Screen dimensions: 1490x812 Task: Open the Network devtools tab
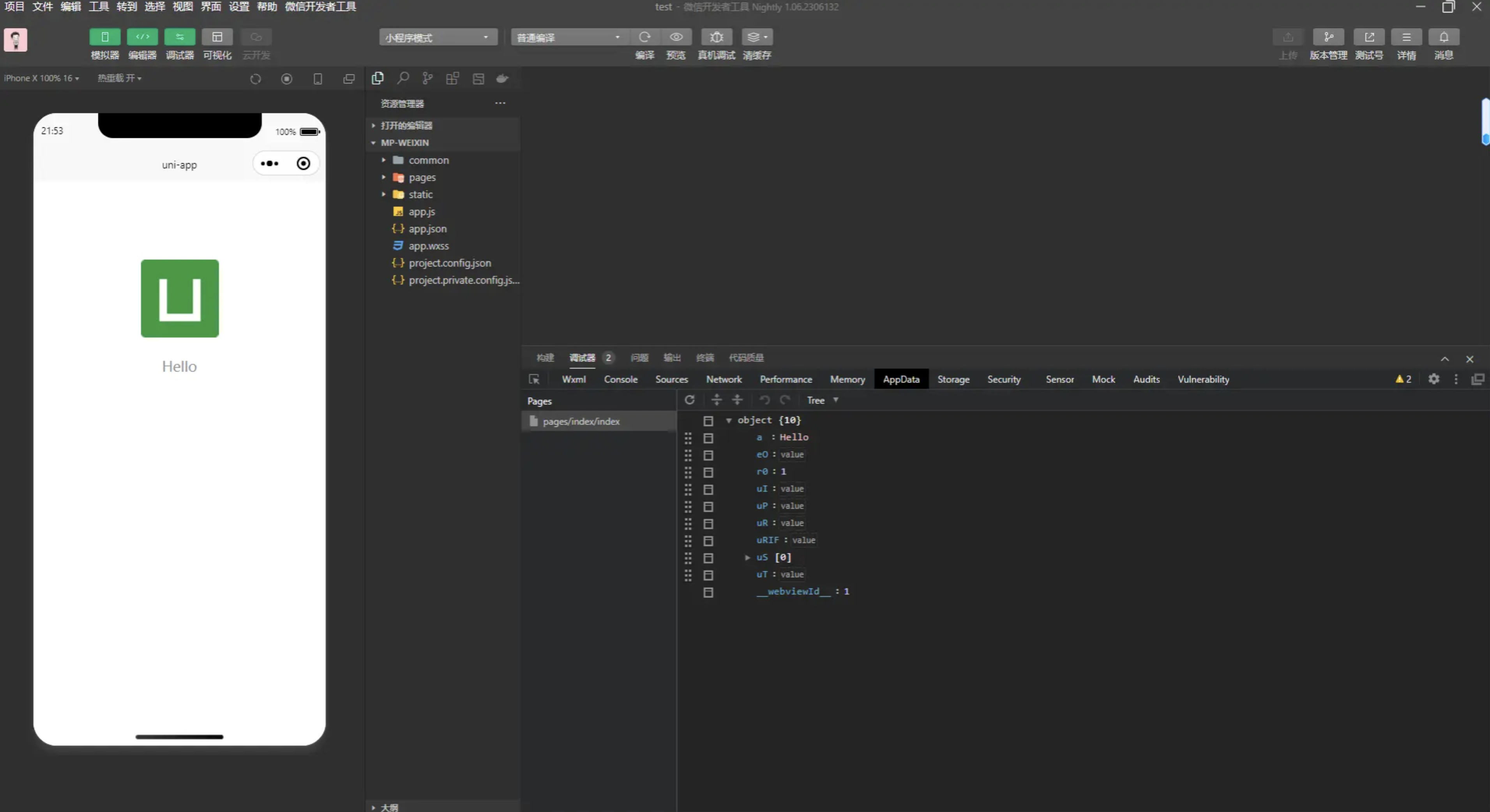[724, 380]
